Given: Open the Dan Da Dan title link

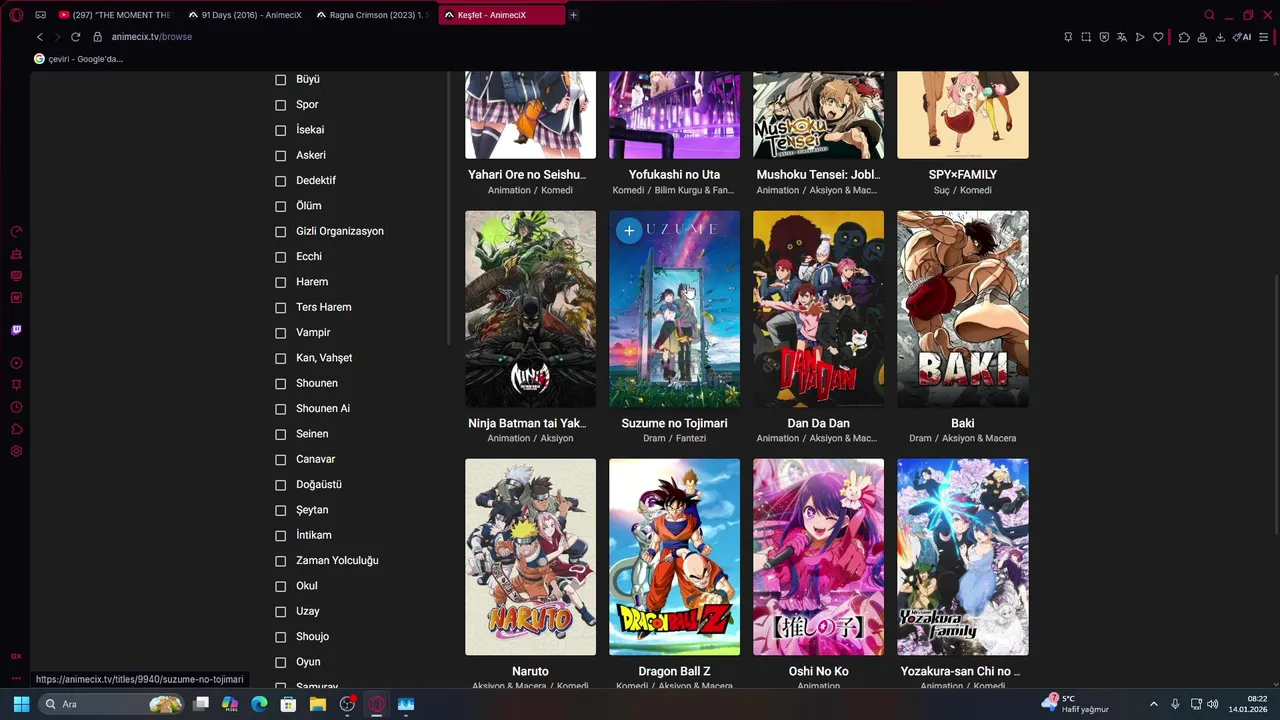Looking at the screenshot, I should [818, 423].
